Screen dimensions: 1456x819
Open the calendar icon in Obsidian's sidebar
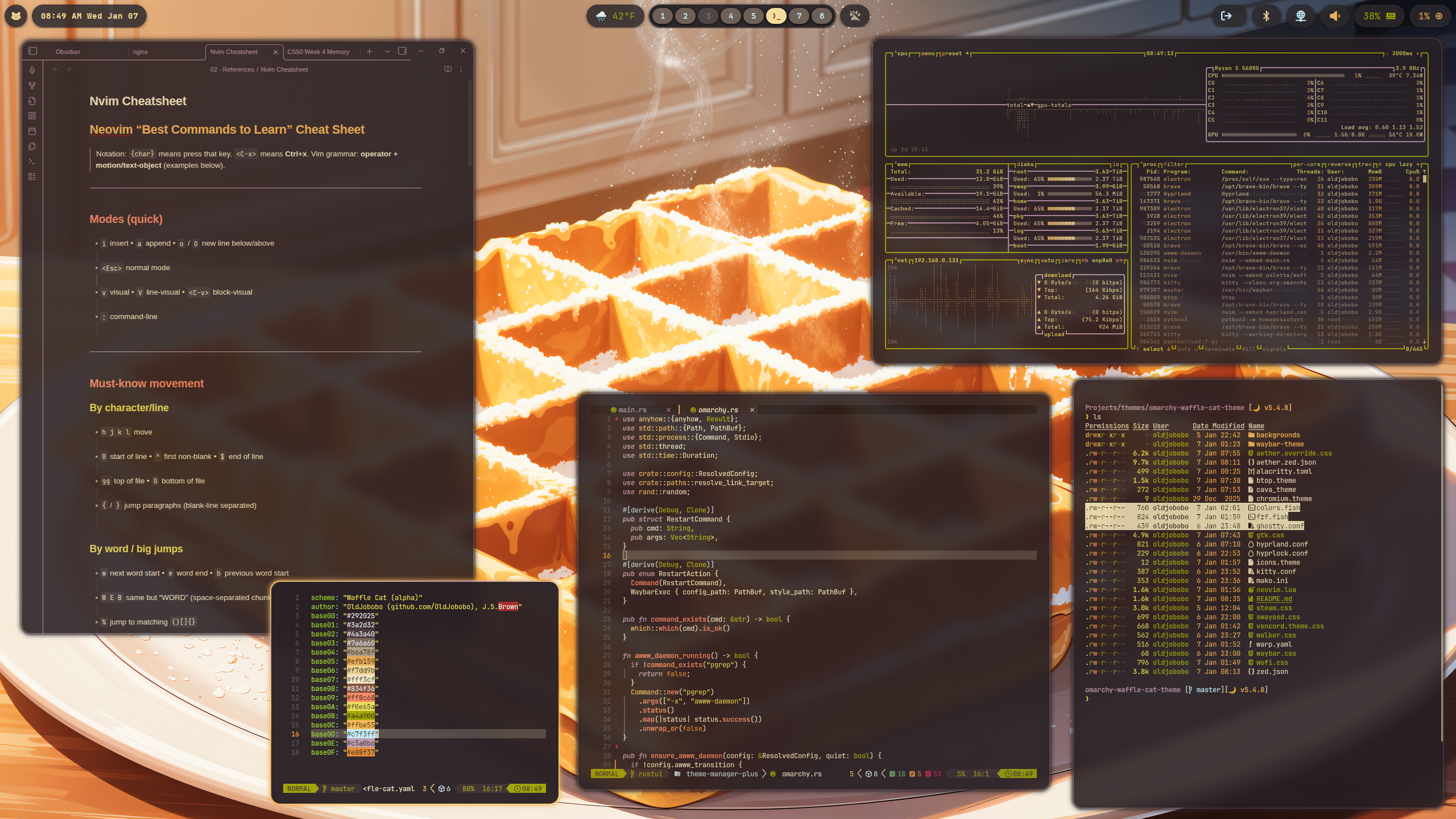click(x=32, y=131)
